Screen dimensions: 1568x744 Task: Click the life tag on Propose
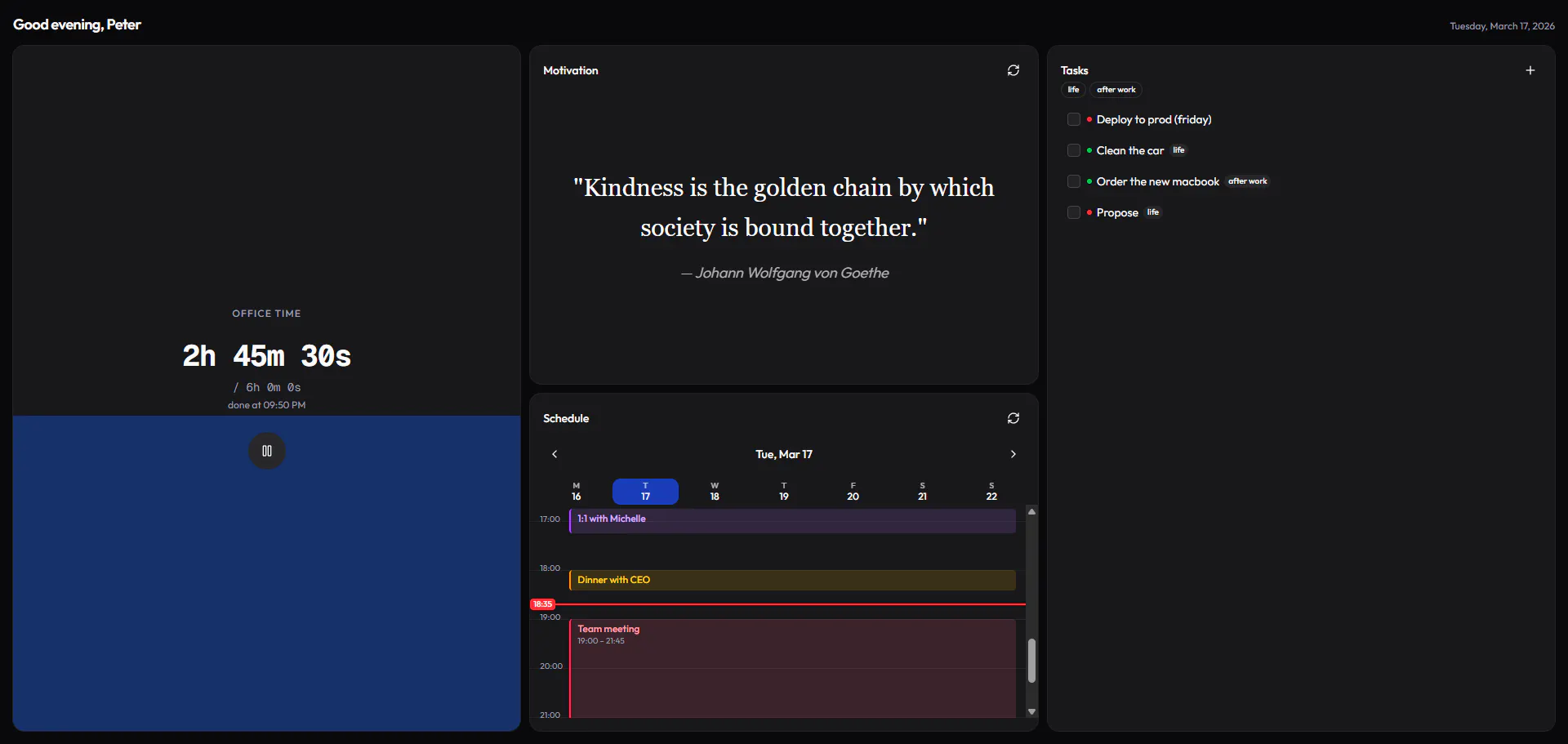tap(1152, 212)
